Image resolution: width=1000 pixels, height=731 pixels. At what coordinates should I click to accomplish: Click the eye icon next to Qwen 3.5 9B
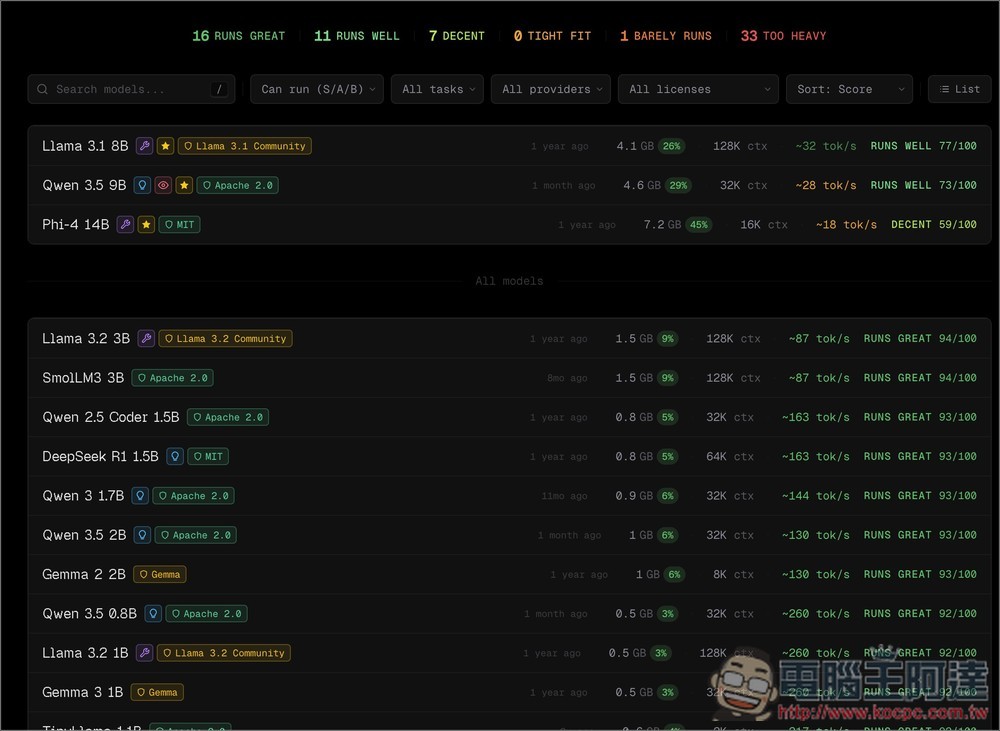tap(163, 185)
